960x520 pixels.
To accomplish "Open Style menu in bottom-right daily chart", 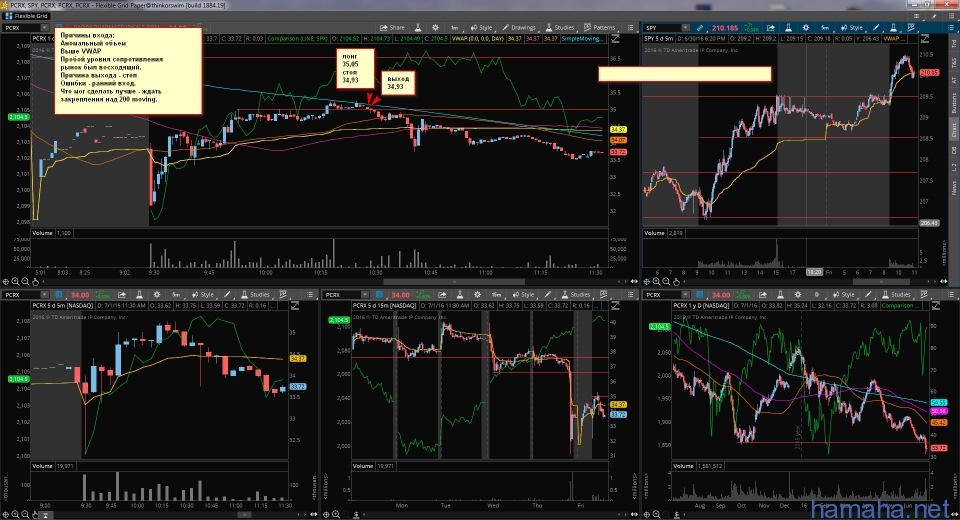I will click(x=844, y=295).
